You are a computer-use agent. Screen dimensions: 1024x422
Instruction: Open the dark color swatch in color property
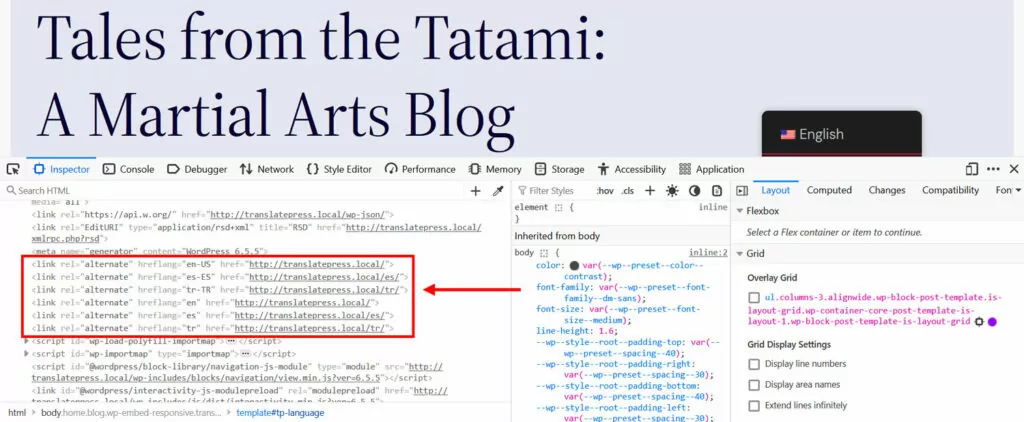point(574,266)
